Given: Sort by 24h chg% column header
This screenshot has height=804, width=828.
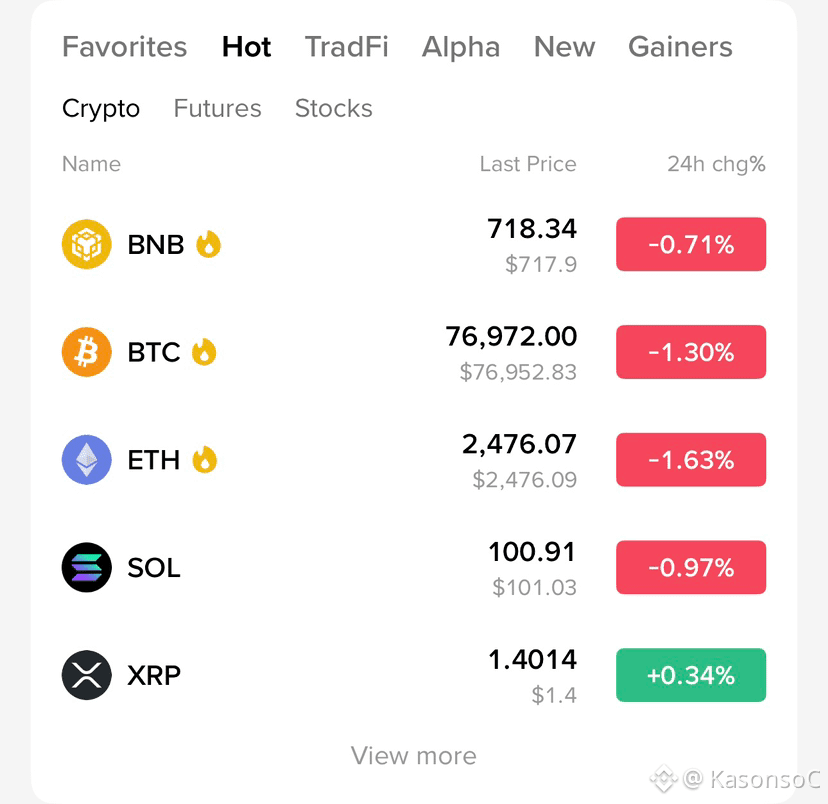Looking at the screenshot, I should 716,164.
